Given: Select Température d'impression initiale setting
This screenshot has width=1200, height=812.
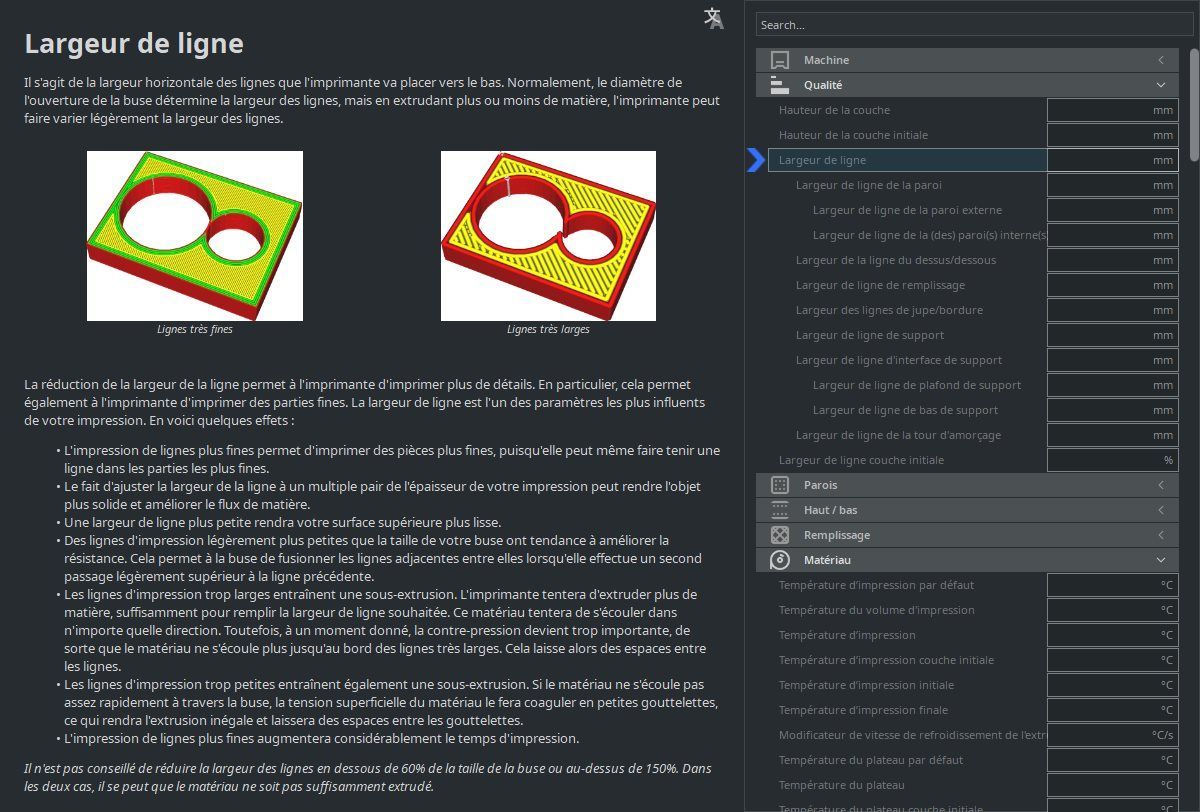Looking at the screenshot, I should (x=866, y=685).
